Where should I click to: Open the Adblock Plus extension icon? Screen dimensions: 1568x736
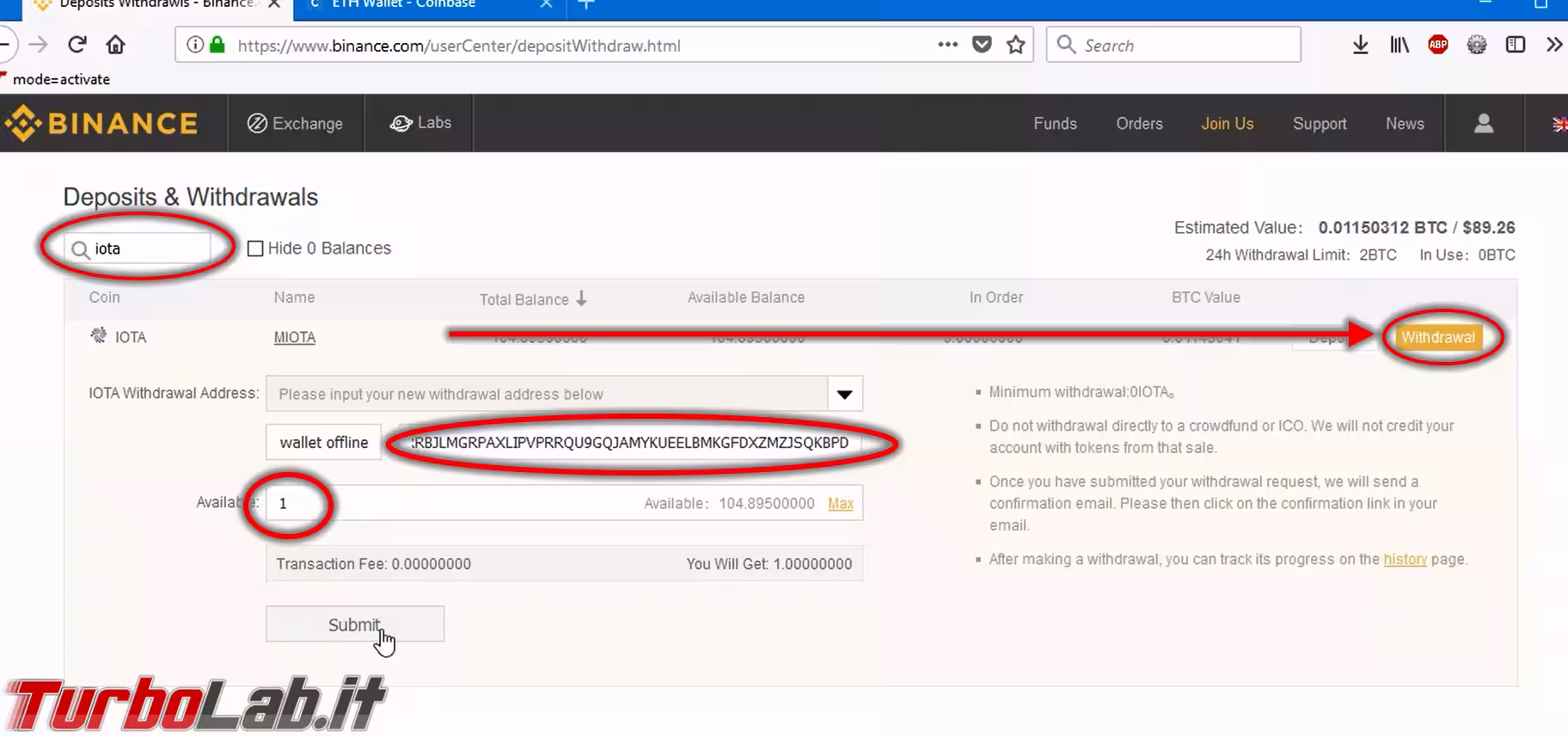[1437, 45]
